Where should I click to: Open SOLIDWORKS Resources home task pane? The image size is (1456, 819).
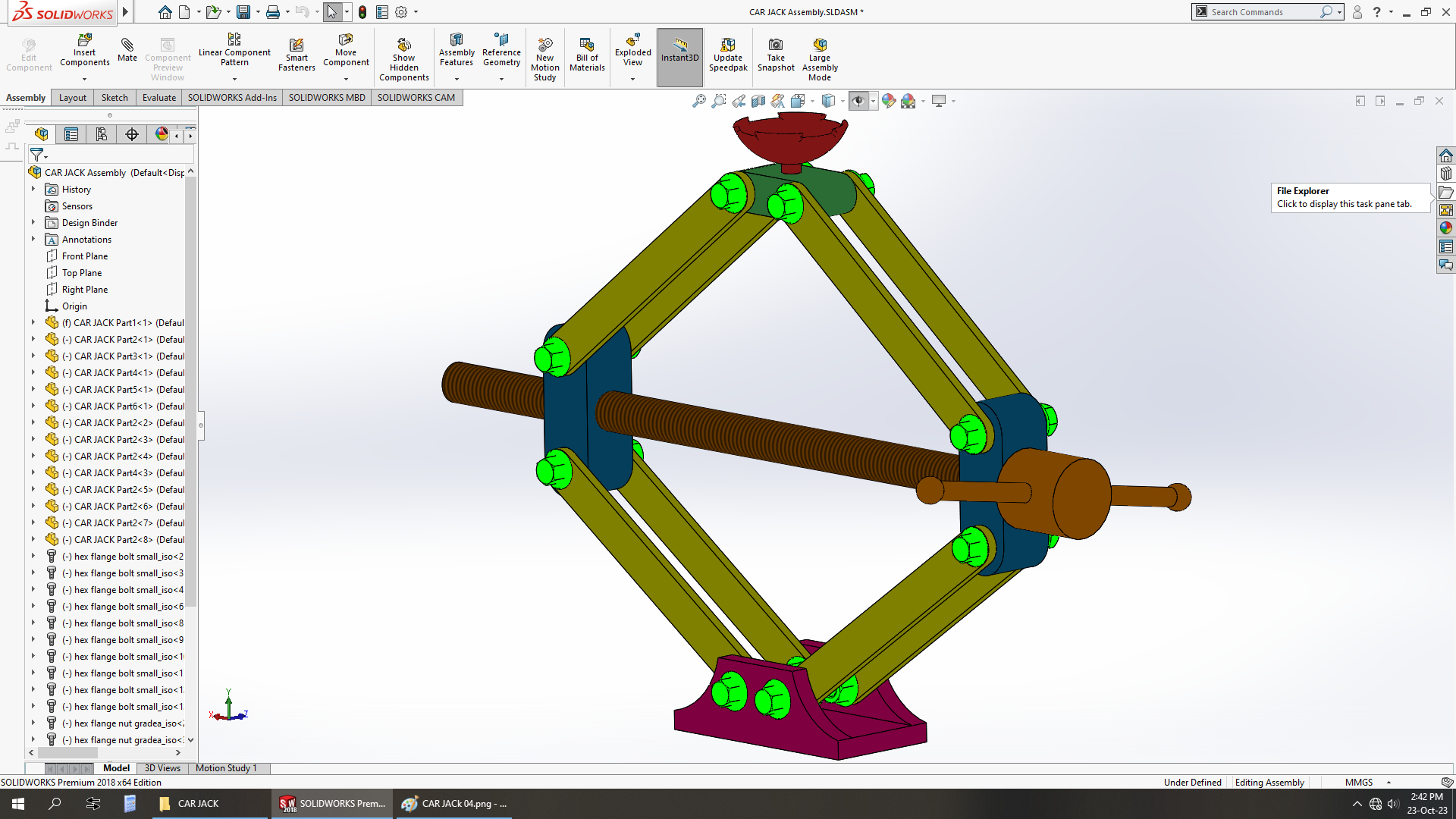pos(1446,155)
